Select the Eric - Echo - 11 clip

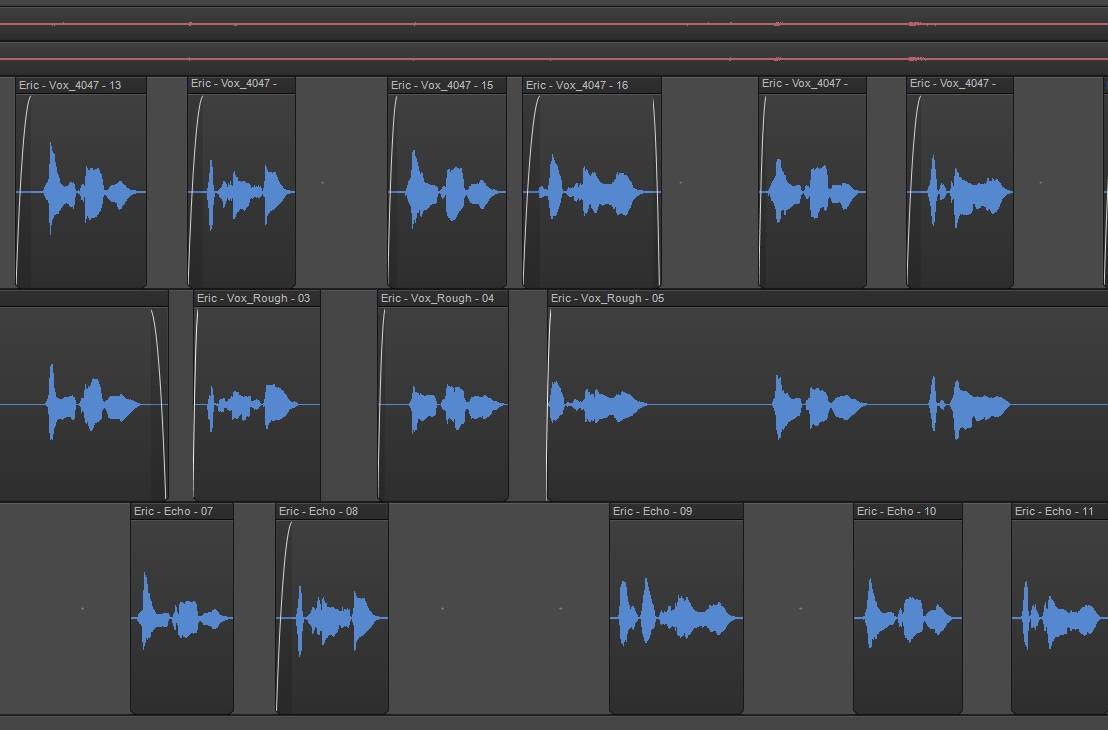[1060, 608]
